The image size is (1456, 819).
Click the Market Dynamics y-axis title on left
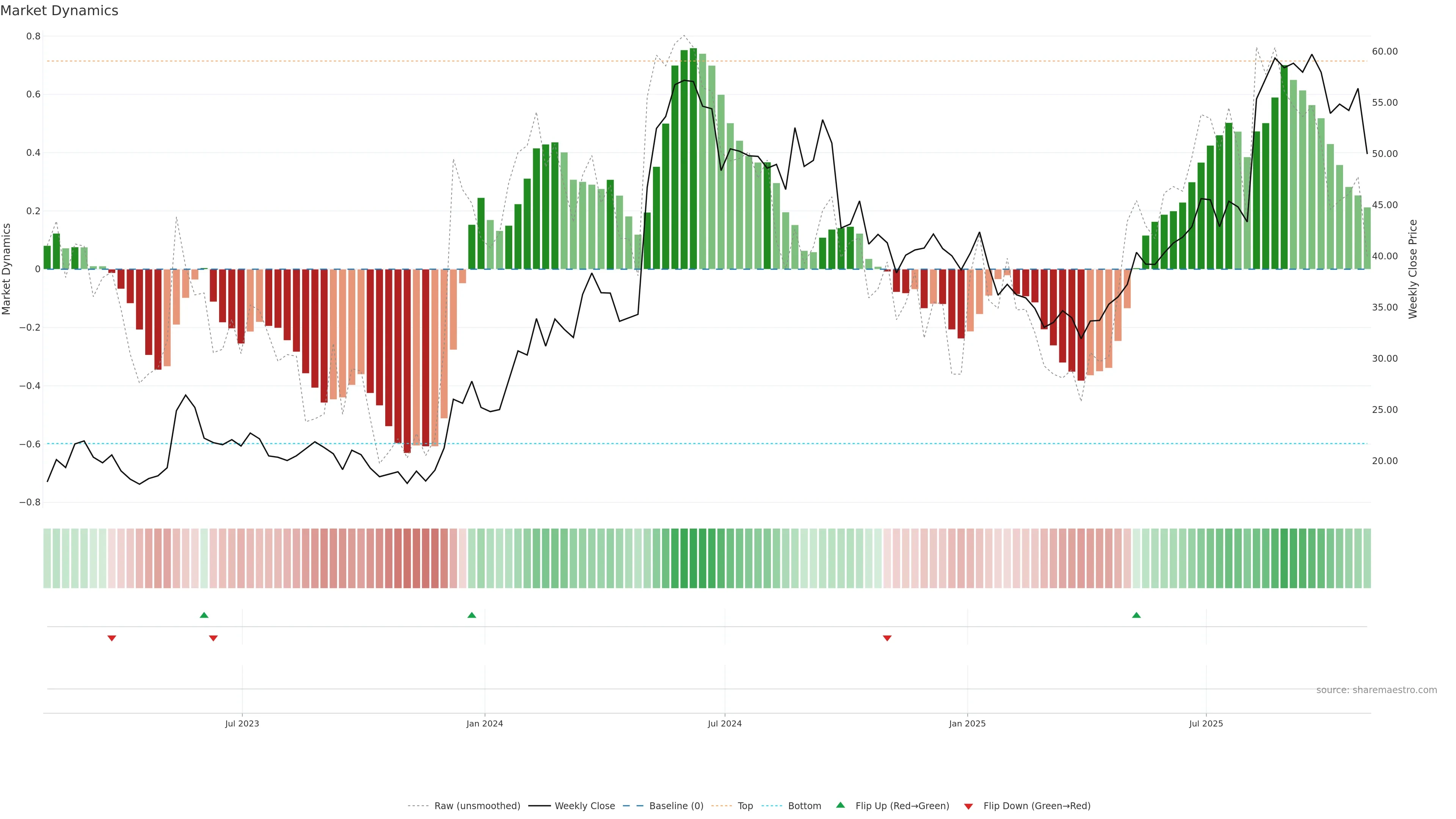click(7, 269)
